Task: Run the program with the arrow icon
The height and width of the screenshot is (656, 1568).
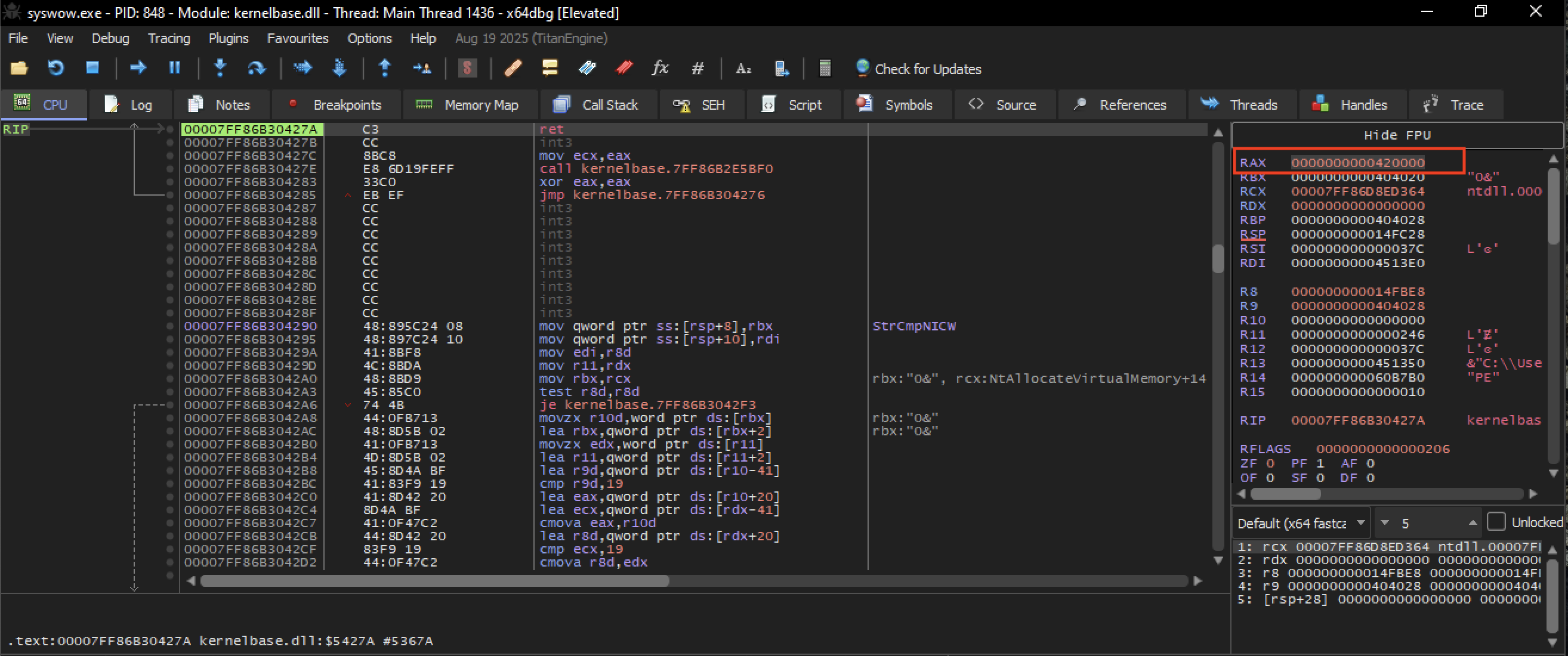Action: (138, 68)
